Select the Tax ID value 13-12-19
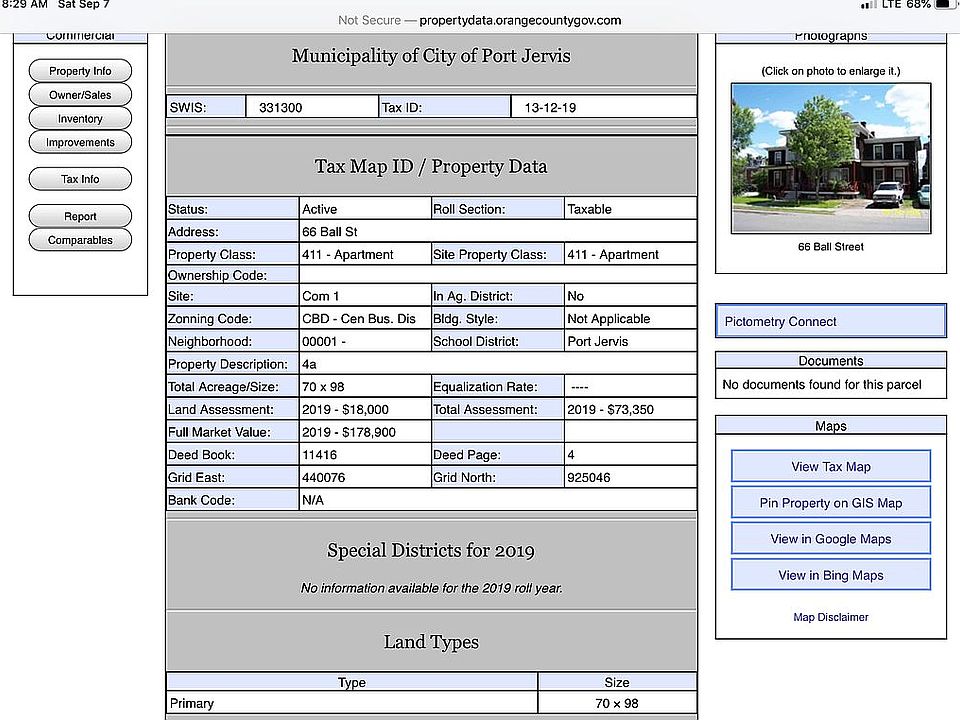Screen dimensions: 960x720 550,107
